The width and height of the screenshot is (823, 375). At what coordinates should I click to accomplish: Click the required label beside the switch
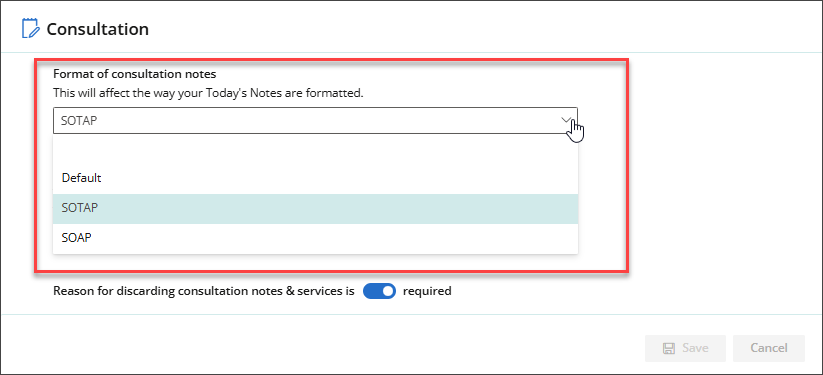427,291
